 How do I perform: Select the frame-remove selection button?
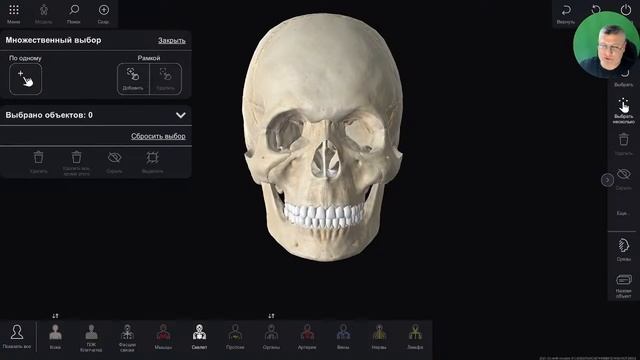click(x=166, y=79)
